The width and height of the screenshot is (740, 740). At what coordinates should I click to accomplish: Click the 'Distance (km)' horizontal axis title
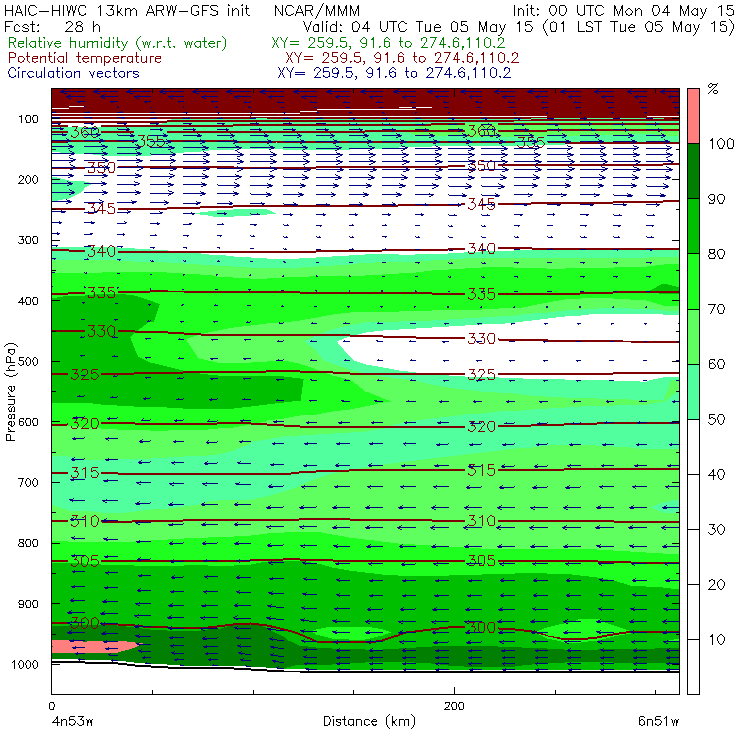click(x=370, y=721)
